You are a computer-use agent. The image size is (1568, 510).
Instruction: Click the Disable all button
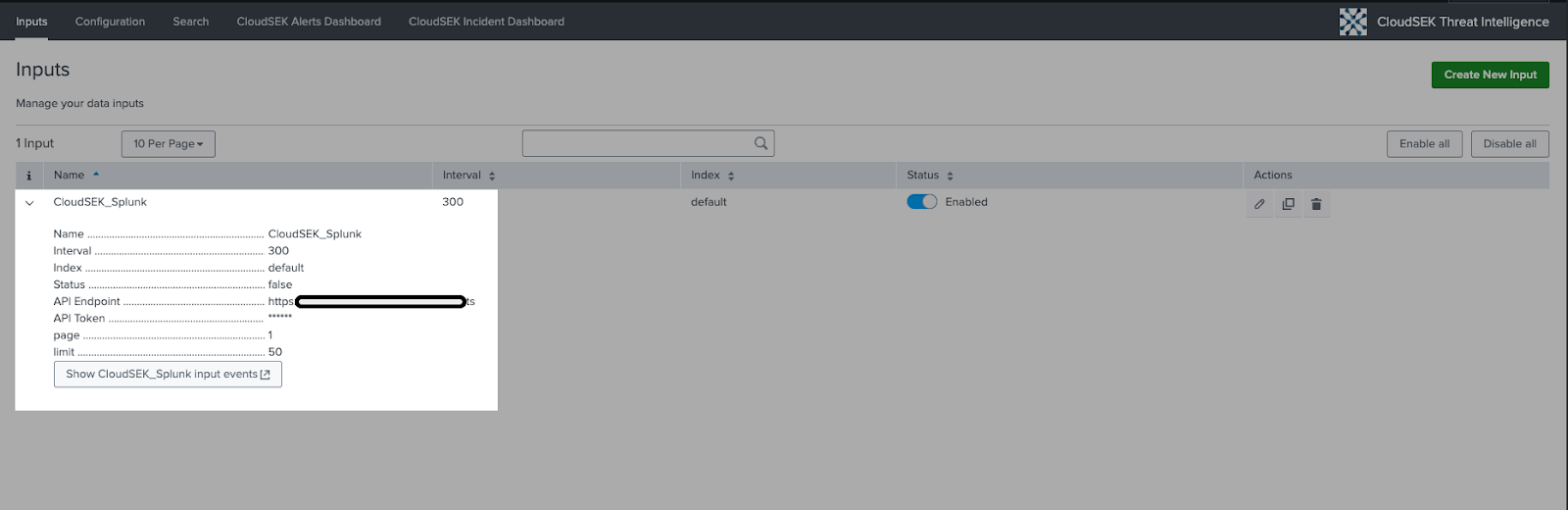(x=1509, y=144)
